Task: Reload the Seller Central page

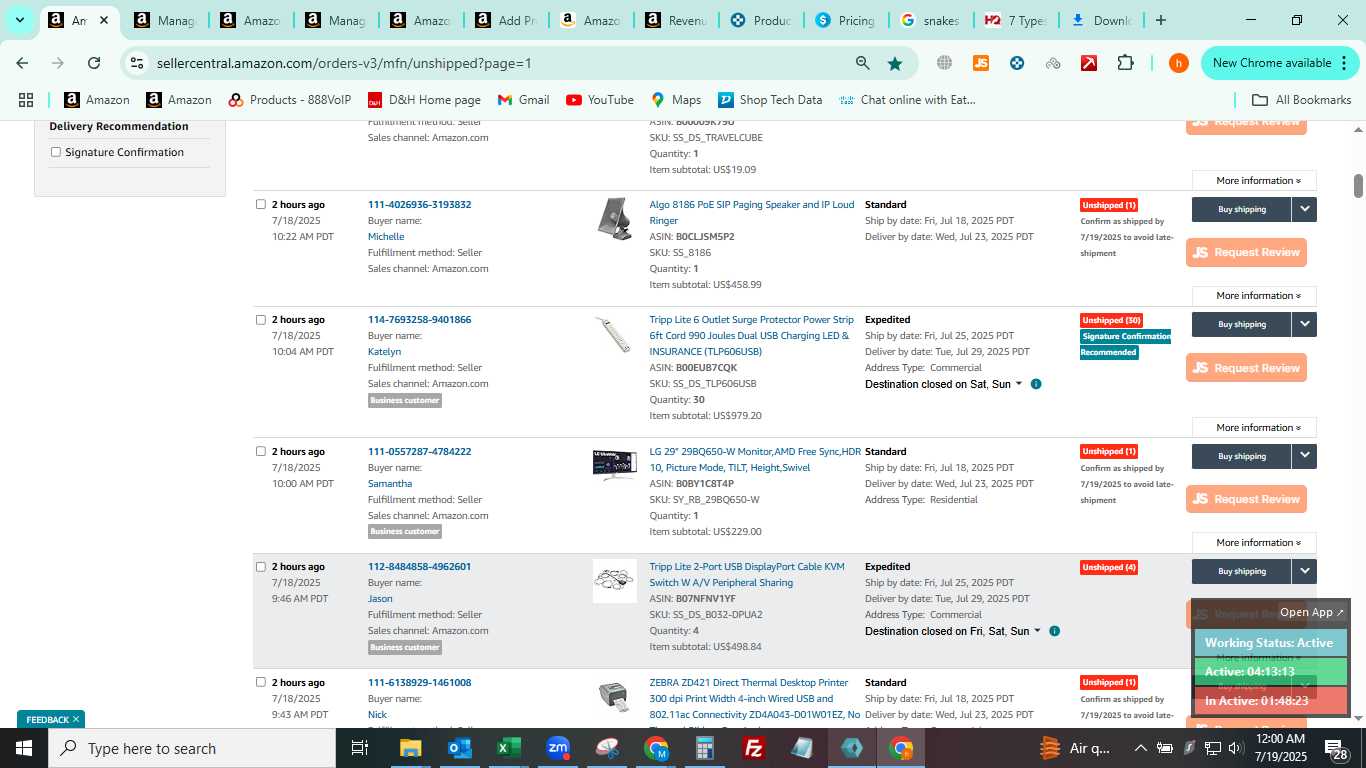Action: coord(94,63)
